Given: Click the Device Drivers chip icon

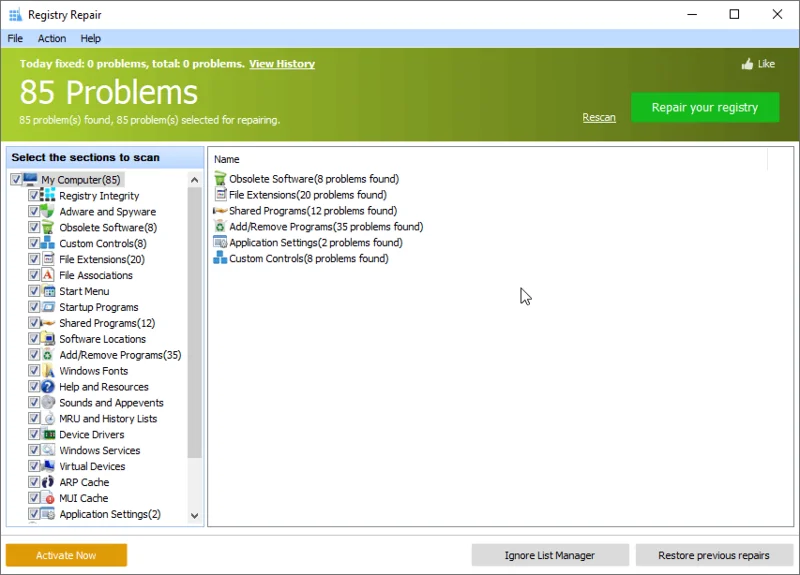Looking at the screenshot, I should [x=48, y=434].
